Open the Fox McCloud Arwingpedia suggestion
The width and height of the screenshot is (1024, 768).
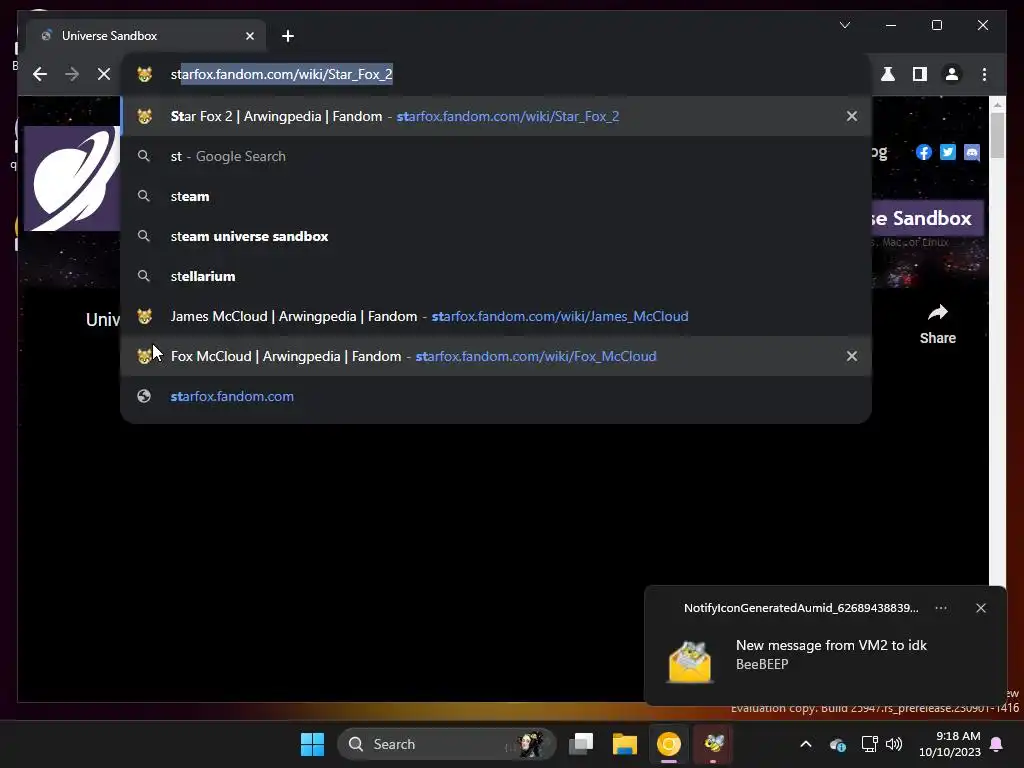(496, 356)
